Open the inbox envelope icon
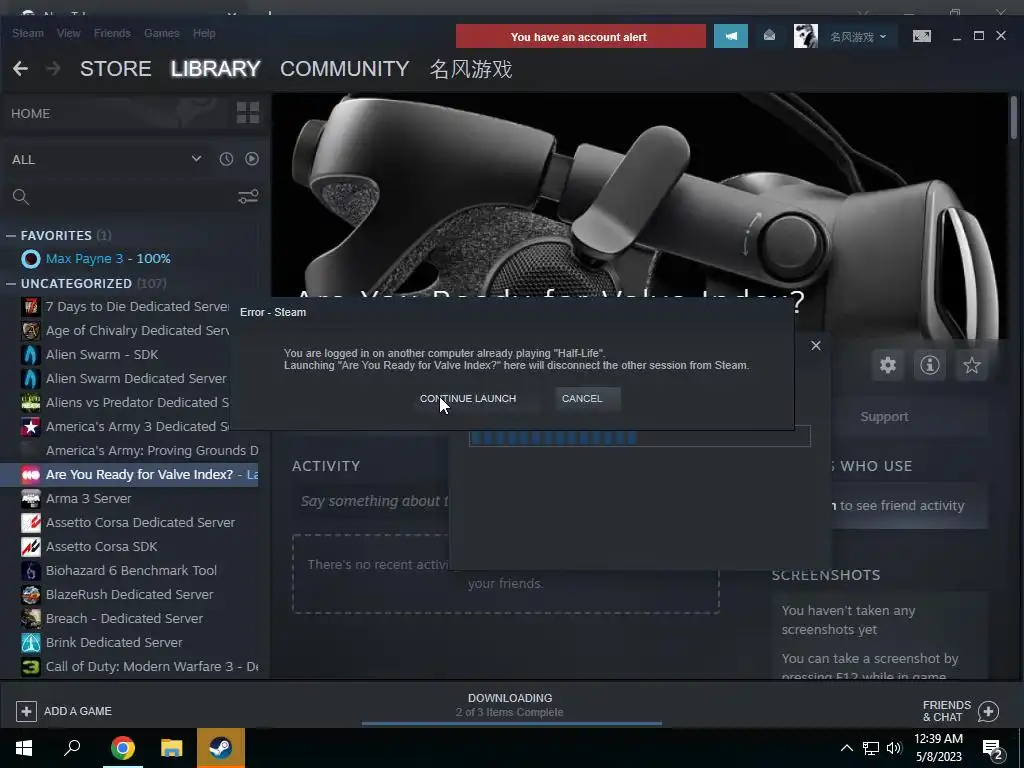 tap(769, 36)
